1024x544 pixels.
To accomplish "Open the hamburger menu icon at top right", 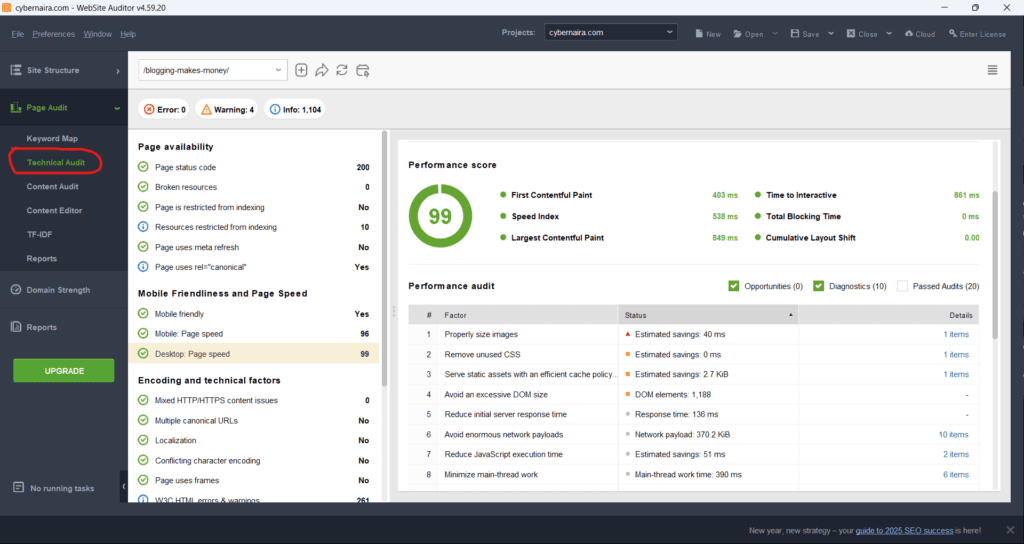I will (992, 70).
